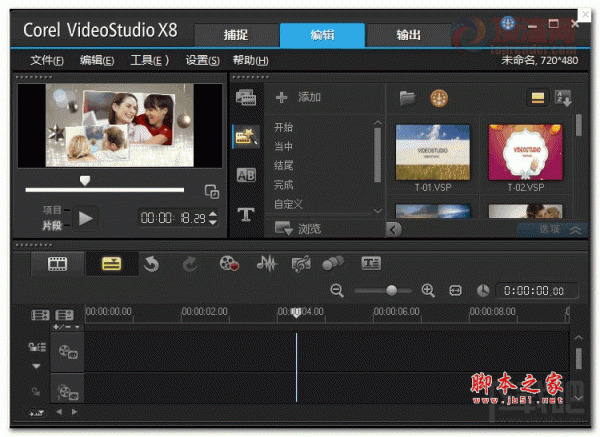Screen dimensions: 600x437
Task: Move the preview scrubber handle
Action: 85,181
